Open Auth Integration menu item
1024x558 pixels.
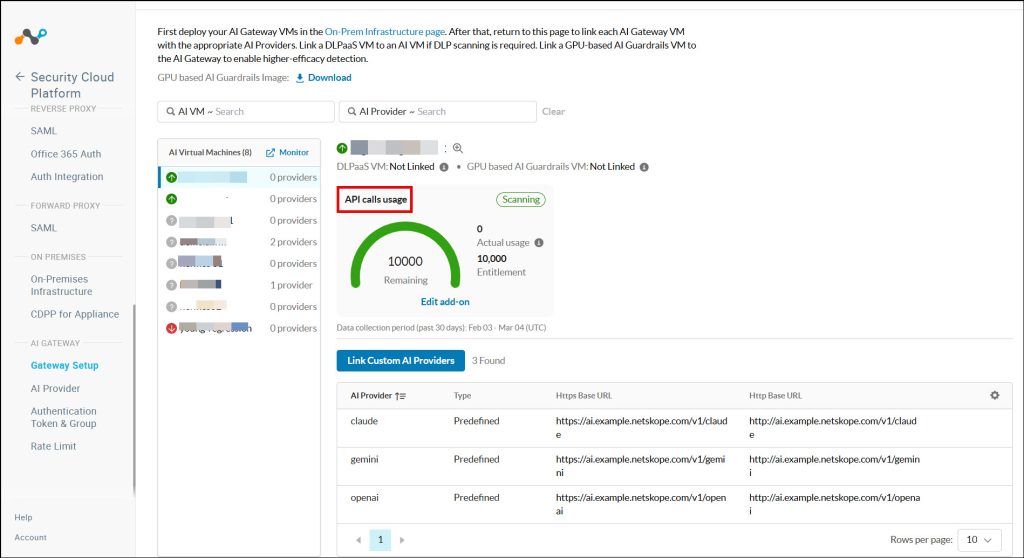point(67,176)
